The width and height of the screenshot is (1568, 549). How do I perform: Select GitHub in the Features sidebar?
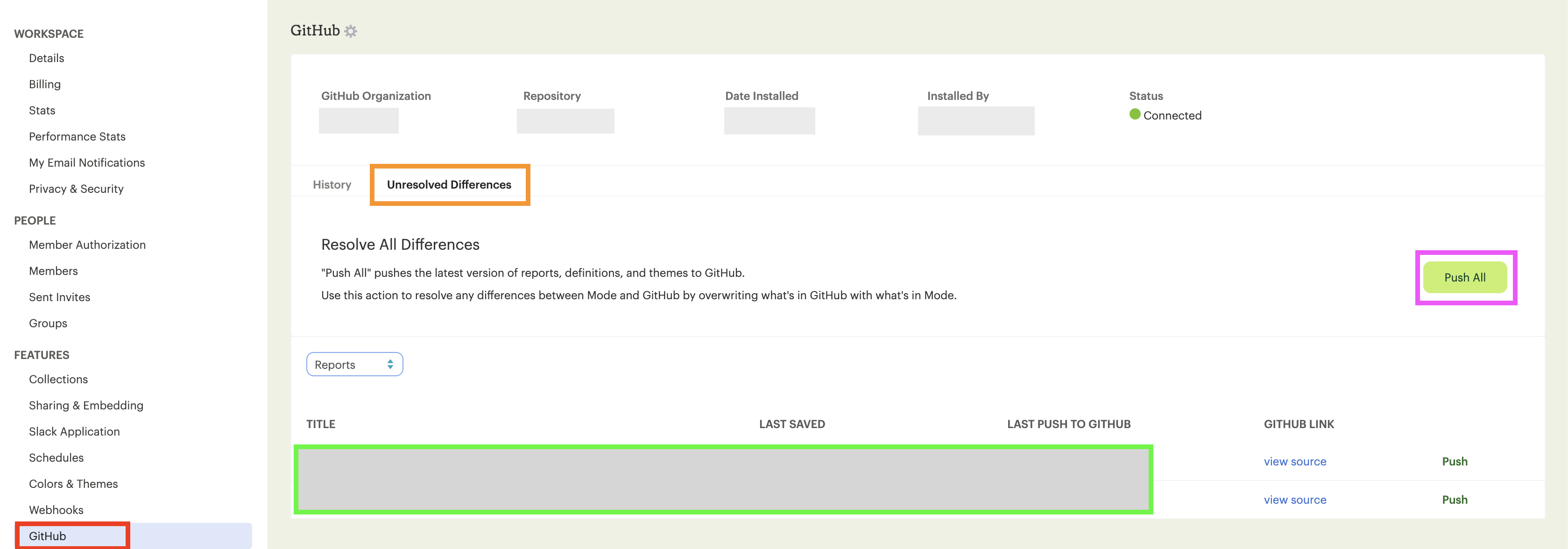(x=48, y=536)
